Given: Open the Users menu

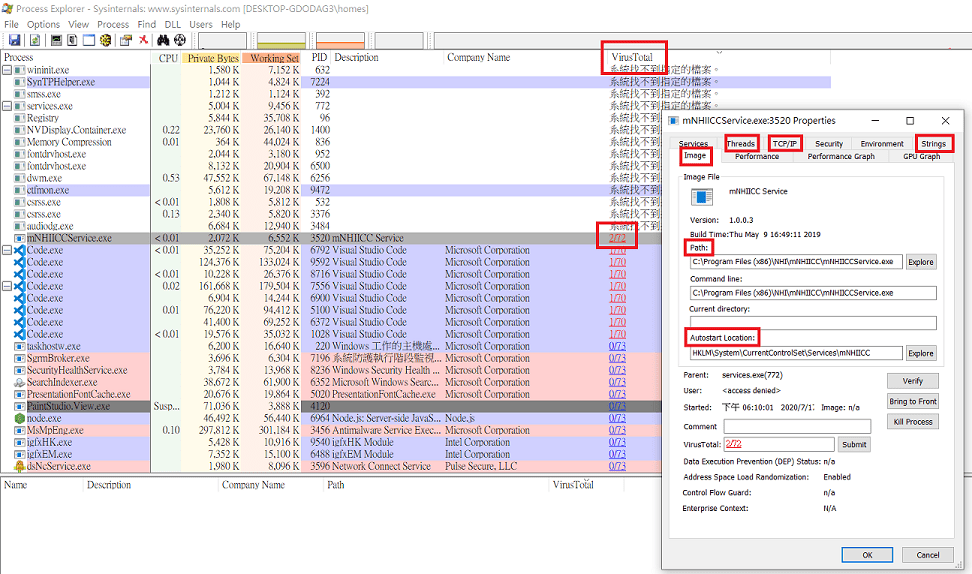Looking at the screenshot, I should (200, 24).
